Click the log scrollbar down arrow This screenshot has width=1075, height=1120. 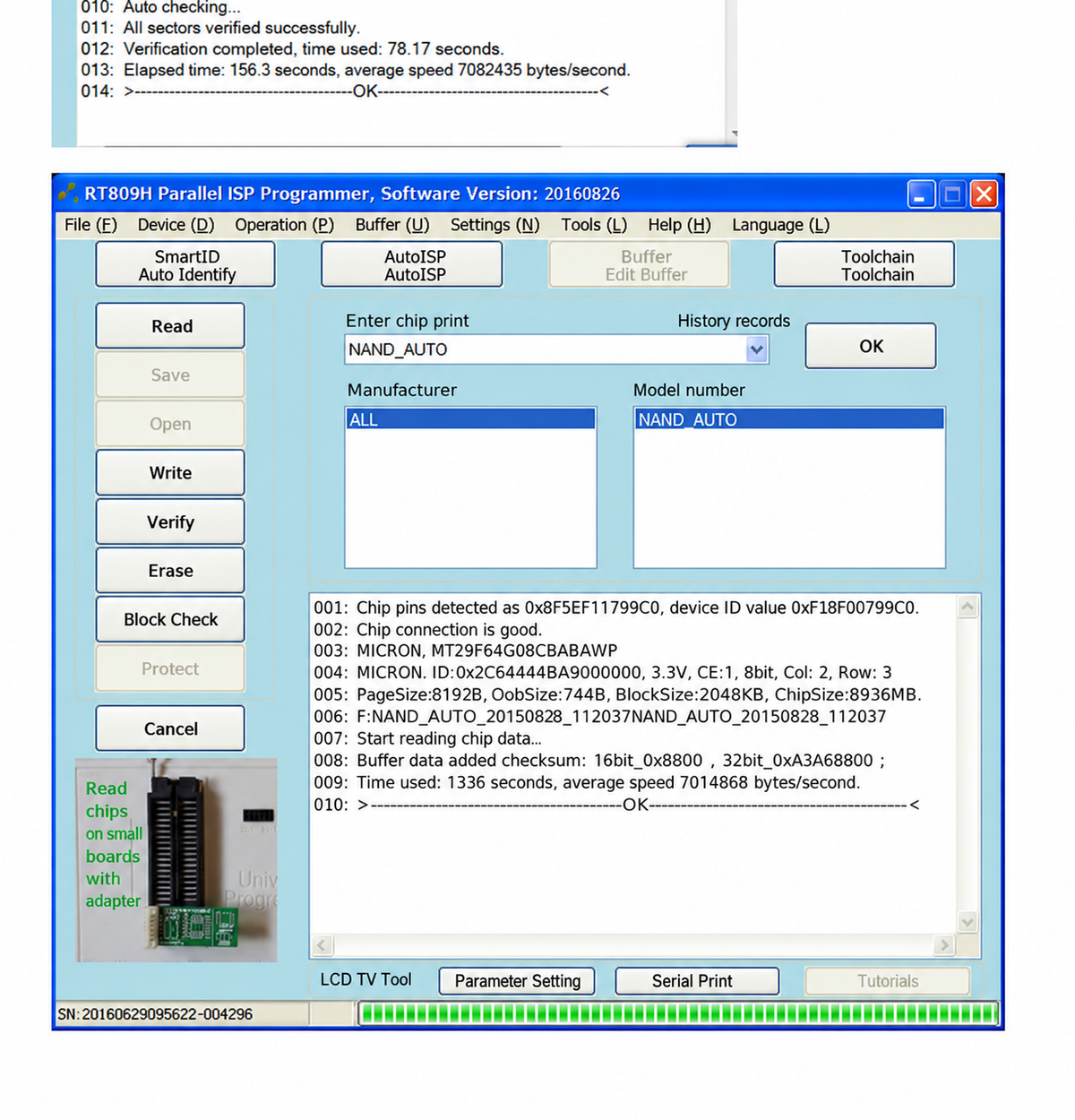967,922
